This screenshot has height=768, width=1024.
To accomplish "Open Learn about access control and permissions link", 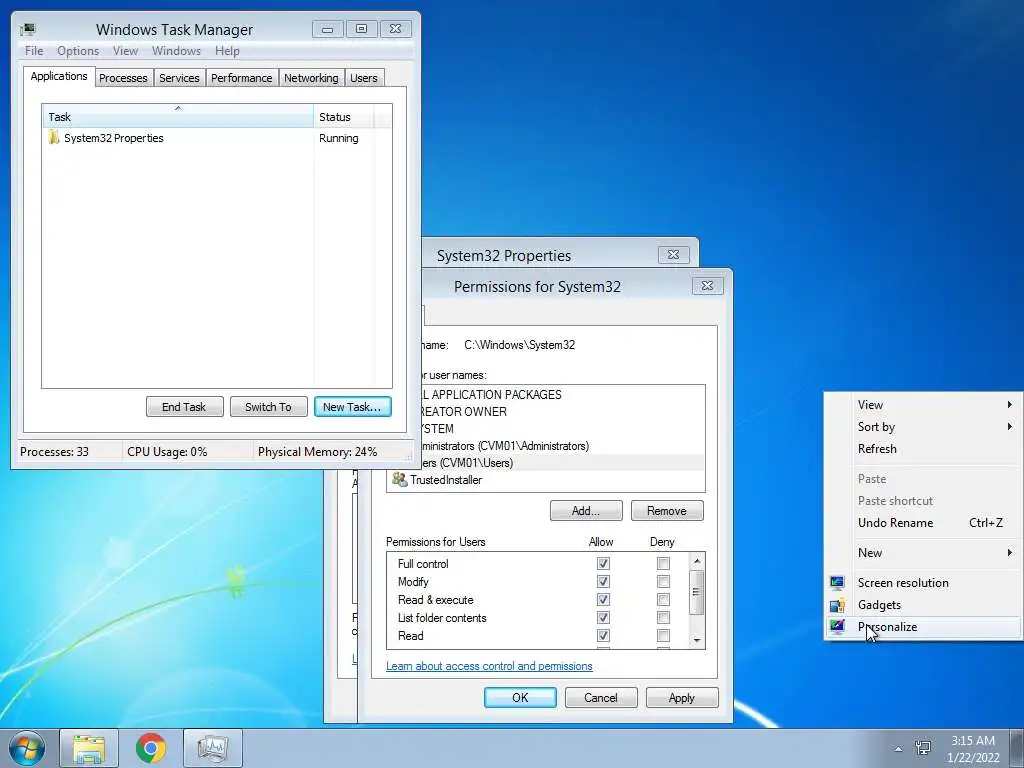I will tap(489, 666).
